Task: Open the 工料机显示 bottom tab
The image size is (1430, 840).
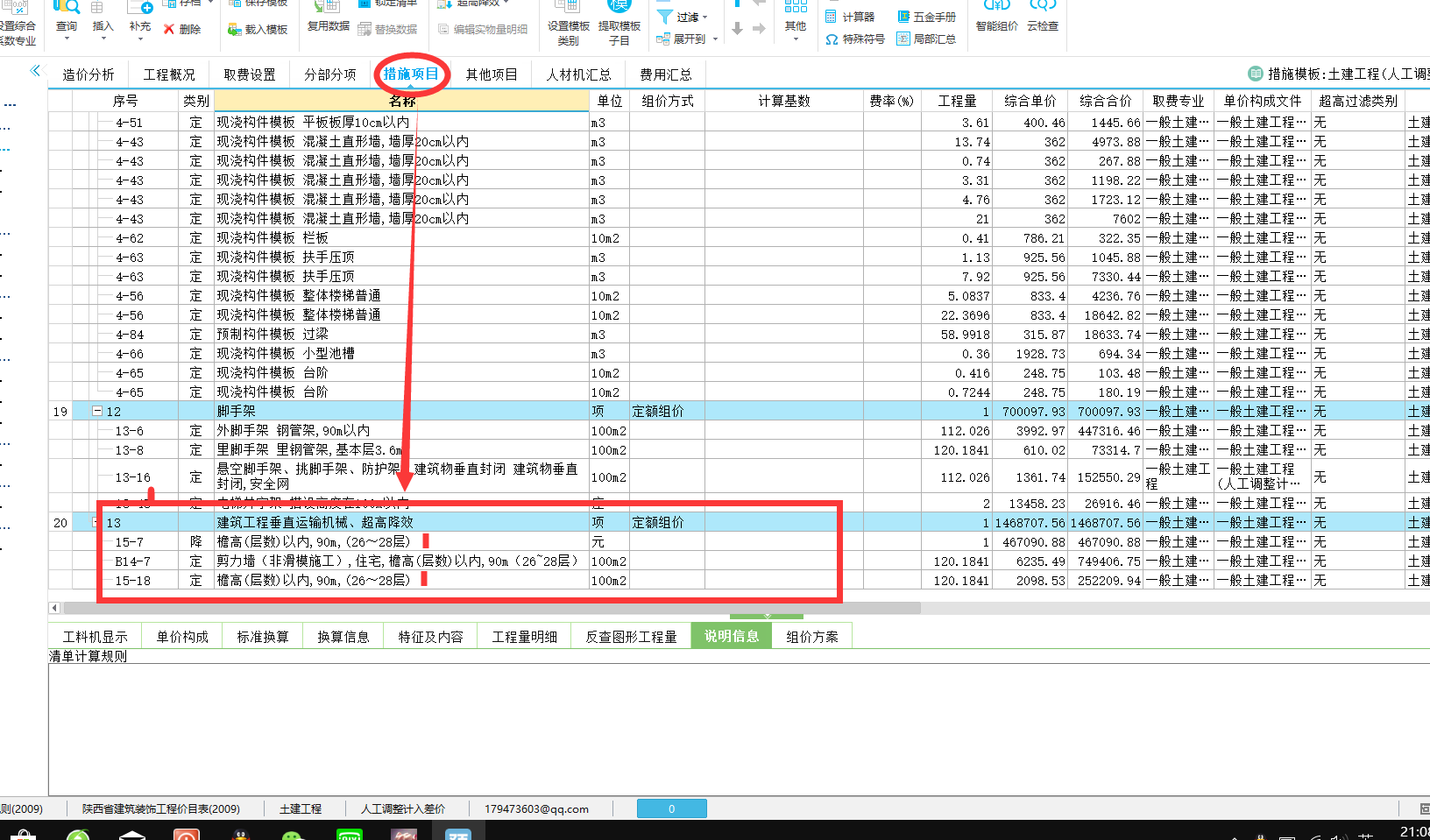Action: point(96,637)
